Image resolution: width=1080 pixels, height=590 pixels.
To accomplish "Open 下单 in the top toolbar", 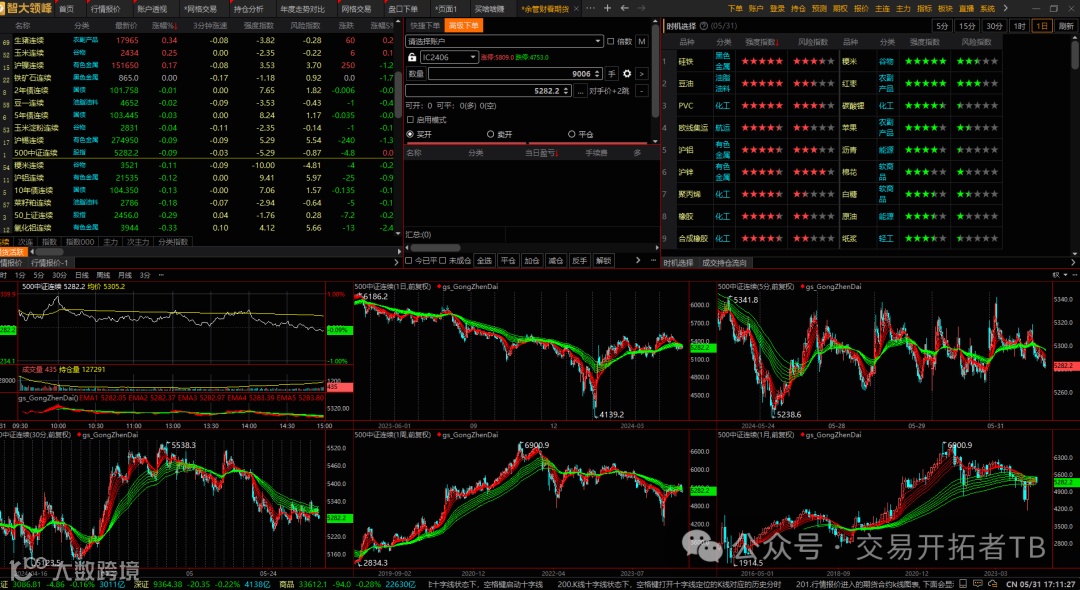I will [735, 9].
